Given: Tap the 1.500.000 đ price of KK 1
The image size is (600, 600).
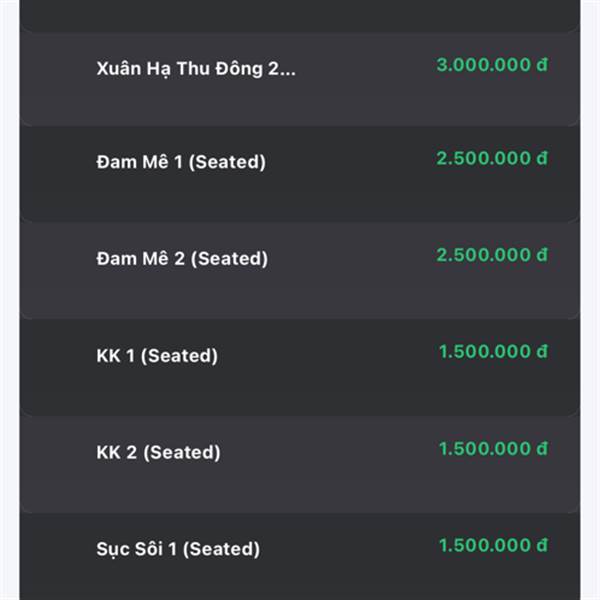Looking at the screenshot, I should pyautogui.click(x=493, y=352).
